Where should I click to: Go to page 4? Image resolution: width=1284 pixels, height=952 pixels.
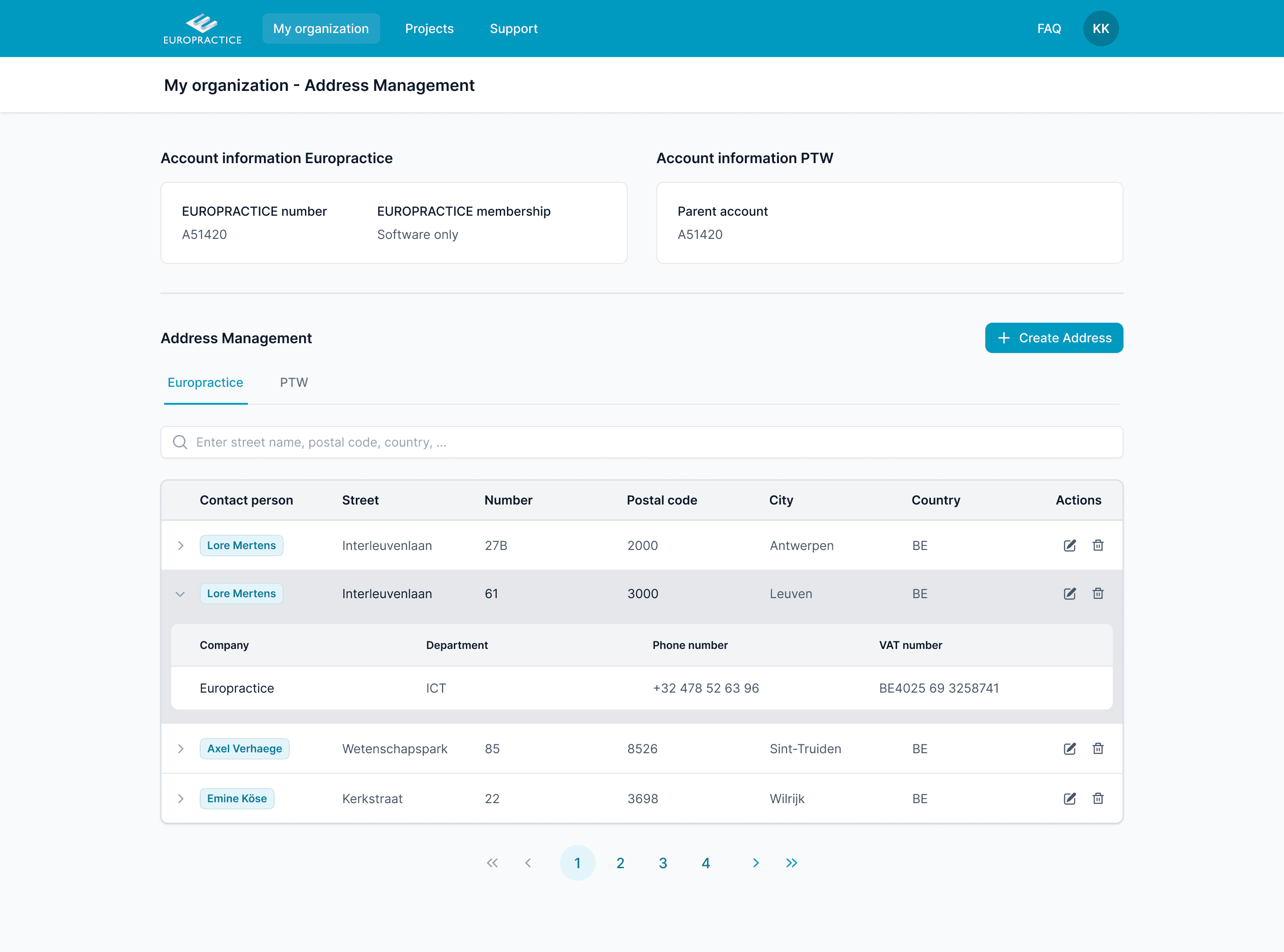[705, 863]
